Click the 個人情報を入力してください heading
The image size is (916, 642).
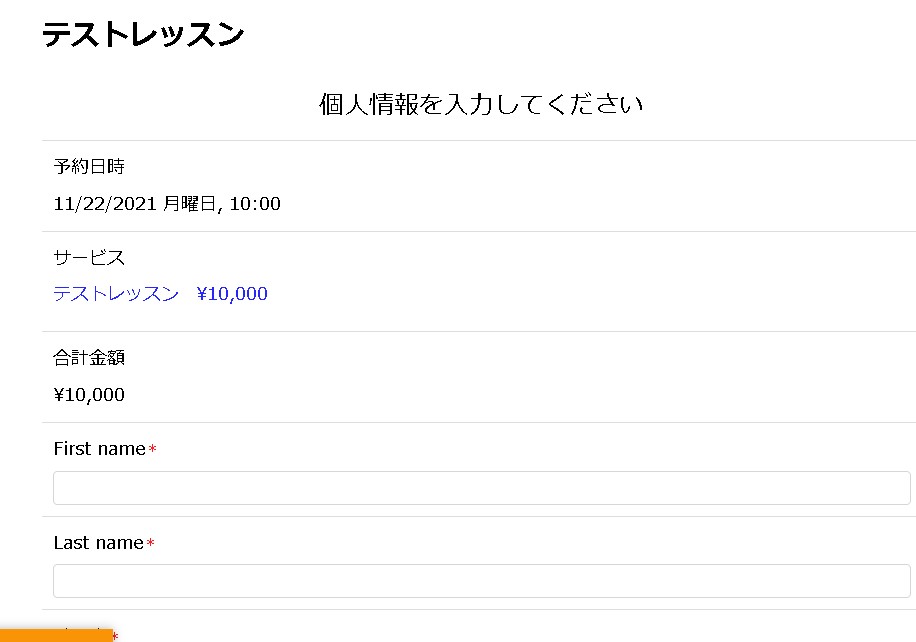[x=481, y=104]
